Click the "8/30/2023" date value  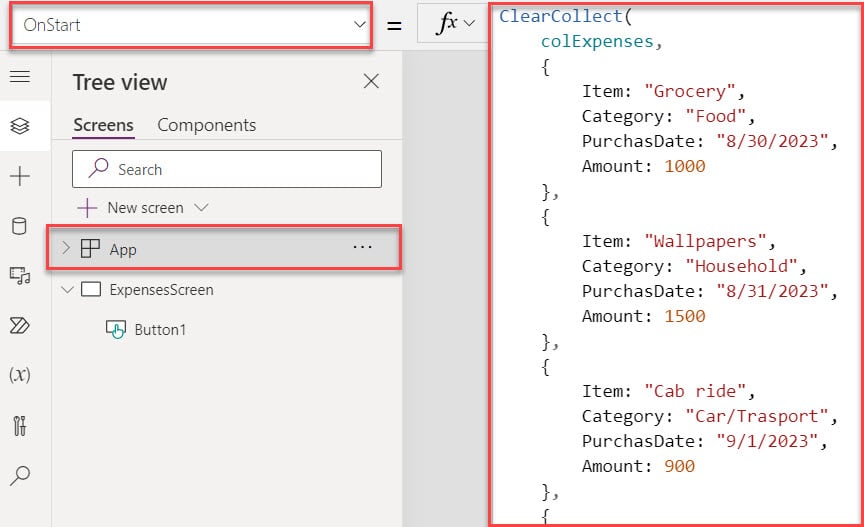pos(773,141)
